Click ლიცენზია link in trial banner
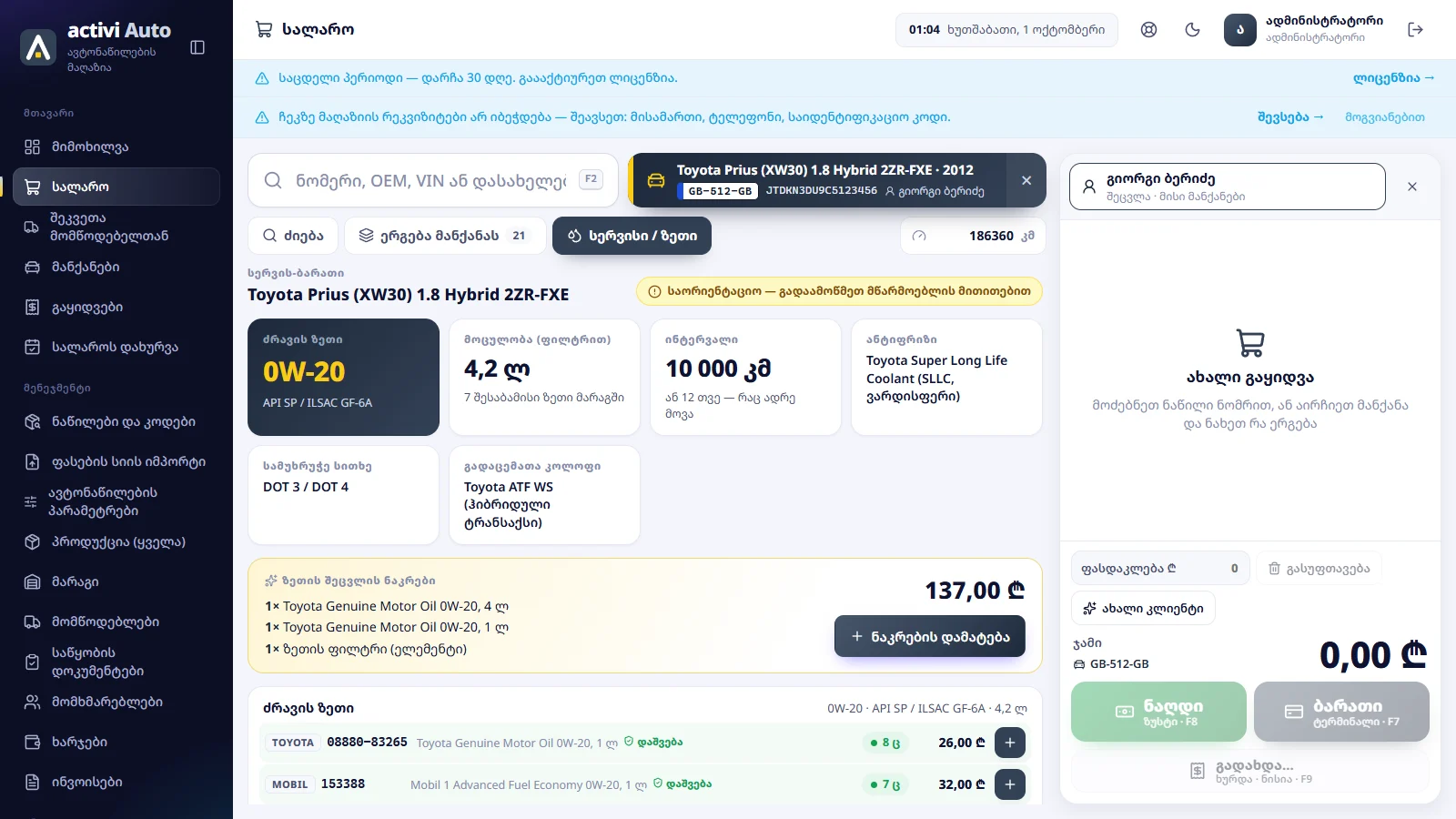Image resolution: width=1456 pixels, height=819 pixels. coord(1393,78)
